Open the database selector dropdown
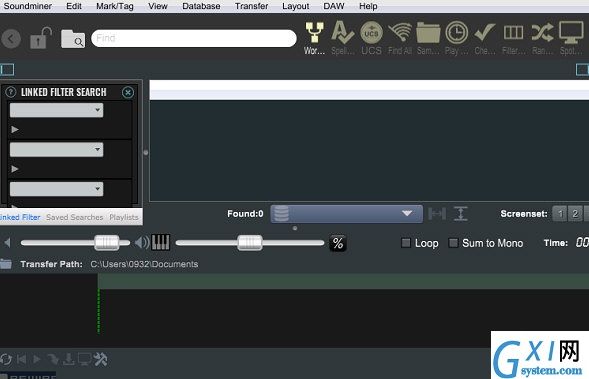Image resolution: width=589 pixels, height=379 pixels. pos(346,214)
